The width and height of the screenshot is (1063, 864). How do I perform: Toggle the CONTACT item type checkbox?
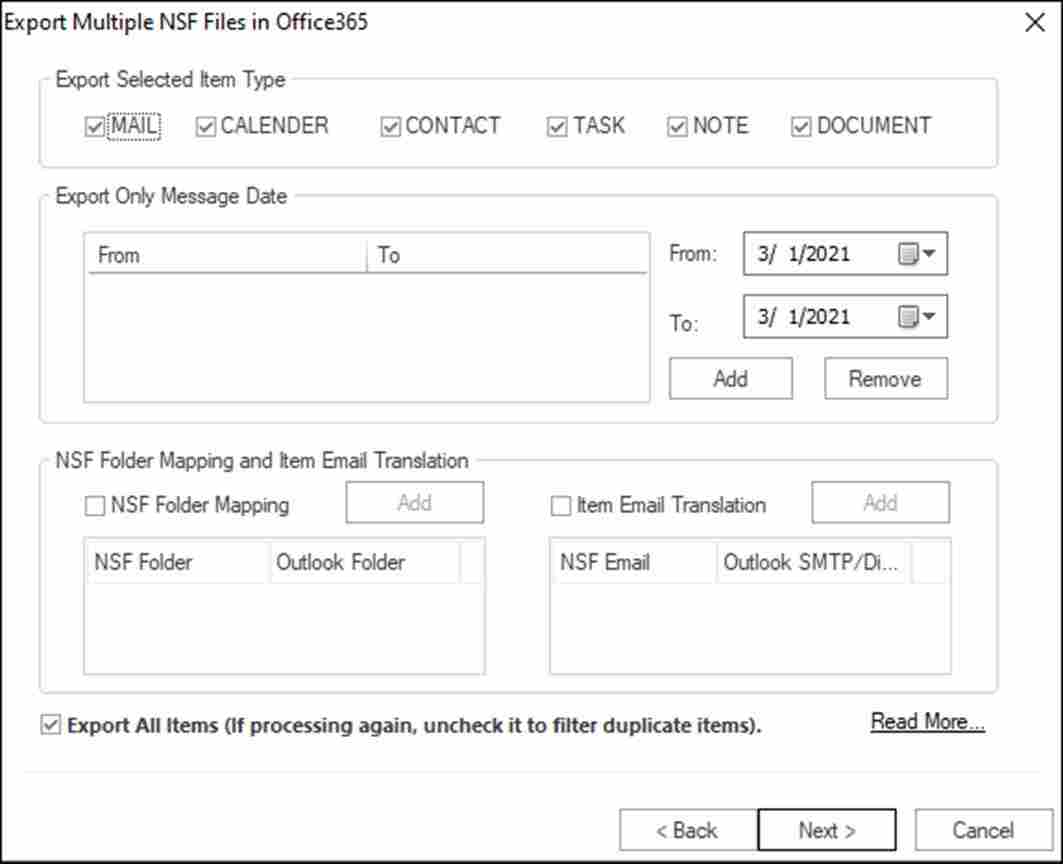pos(391,127)
